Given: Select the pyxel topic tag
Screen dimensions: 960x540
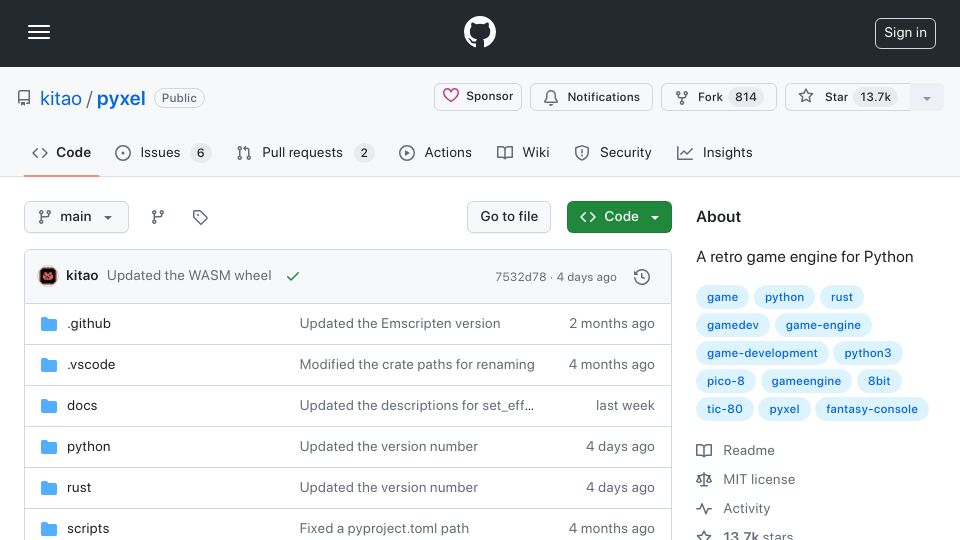Looking at the screenshot, I should coord(784,410).
